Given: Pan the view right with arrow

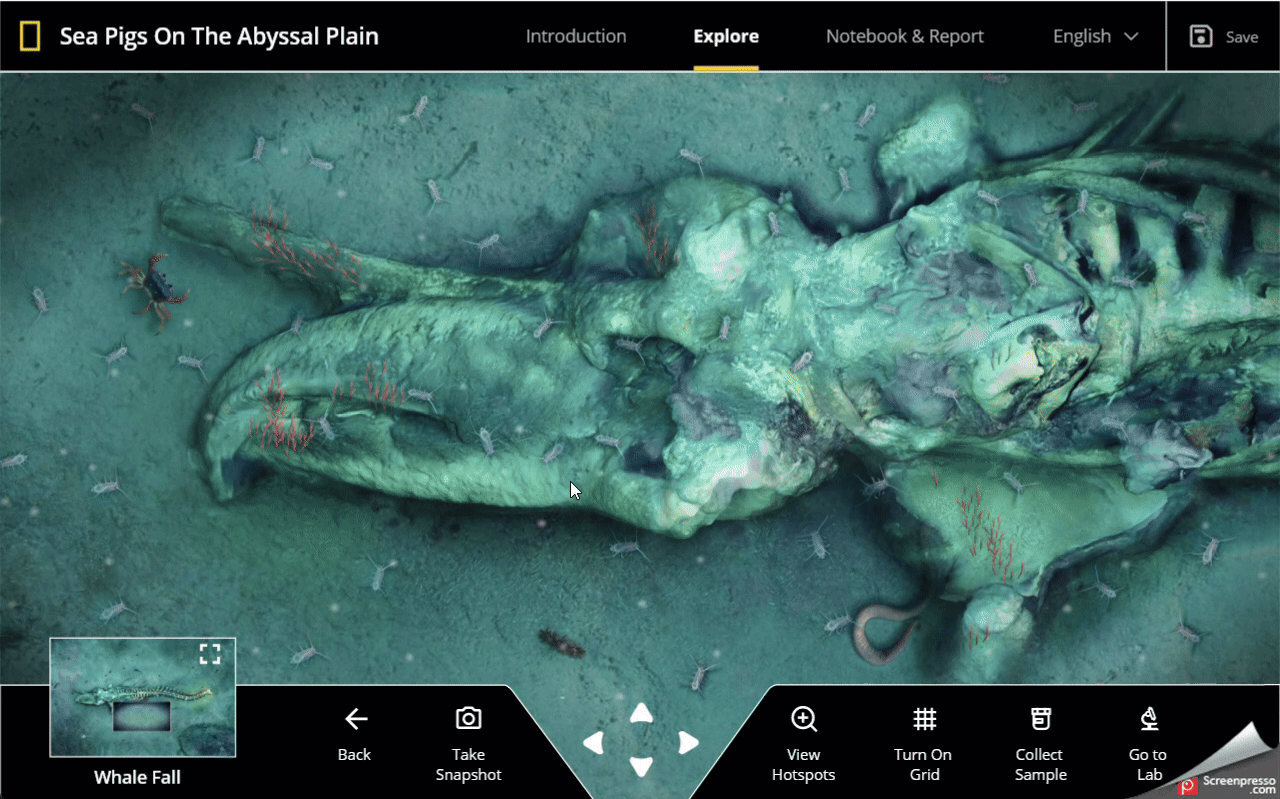Looking at the screenshot, I should click(x=688, y=742).
